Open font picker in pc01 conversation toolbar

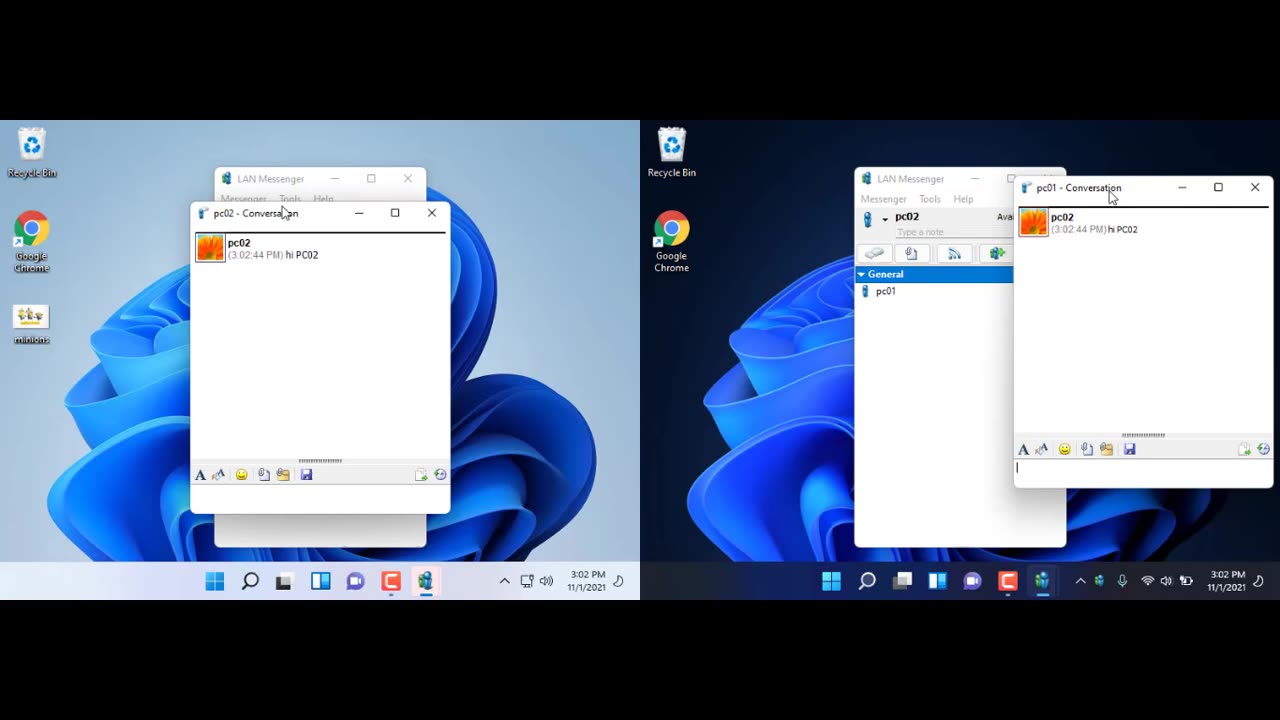[x=1023, y=450]
